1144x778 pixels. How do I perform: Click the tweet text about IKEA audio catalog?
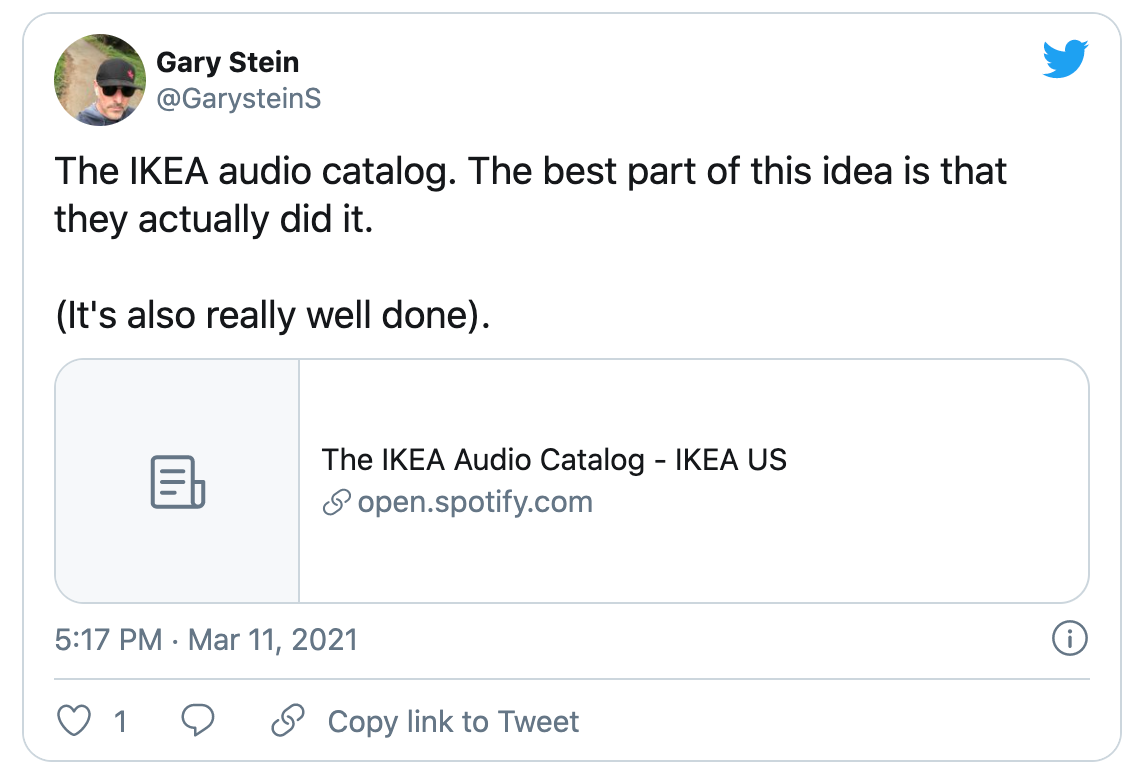(530, 195)
